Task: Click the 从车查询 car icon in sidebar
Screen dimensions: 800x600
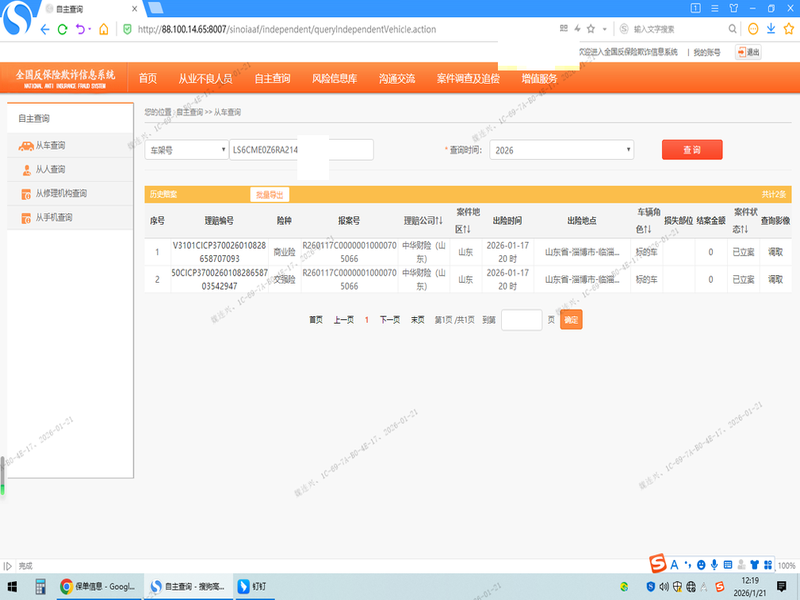Action: tap(25, 146)
